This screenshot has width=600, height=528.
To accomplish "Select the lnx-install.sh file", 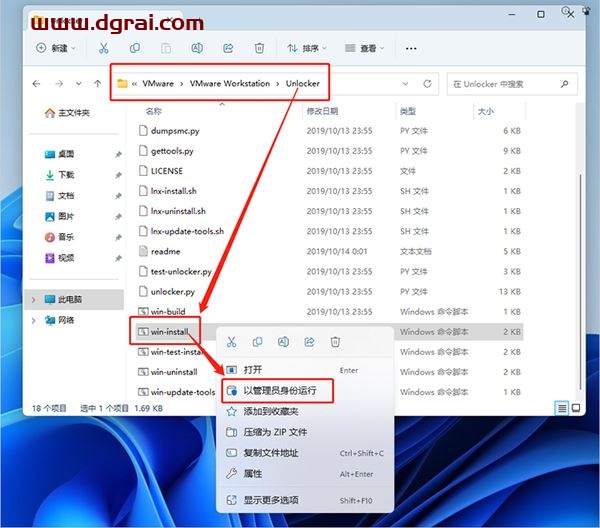I will click(168, 191).
